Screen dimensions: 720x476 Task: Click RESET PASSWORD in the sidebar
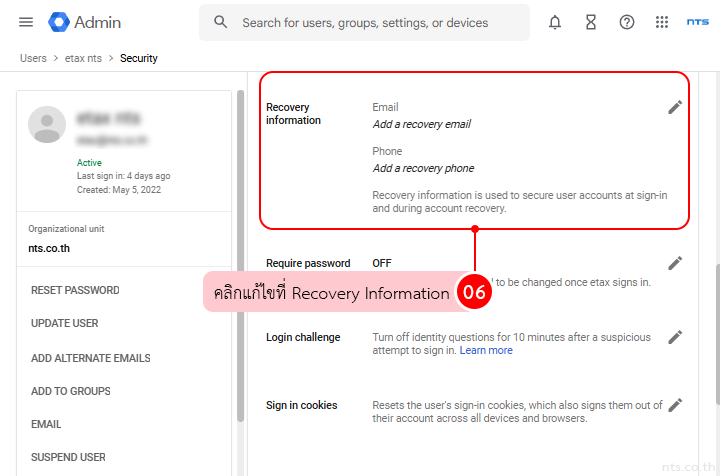click(75, 290)
